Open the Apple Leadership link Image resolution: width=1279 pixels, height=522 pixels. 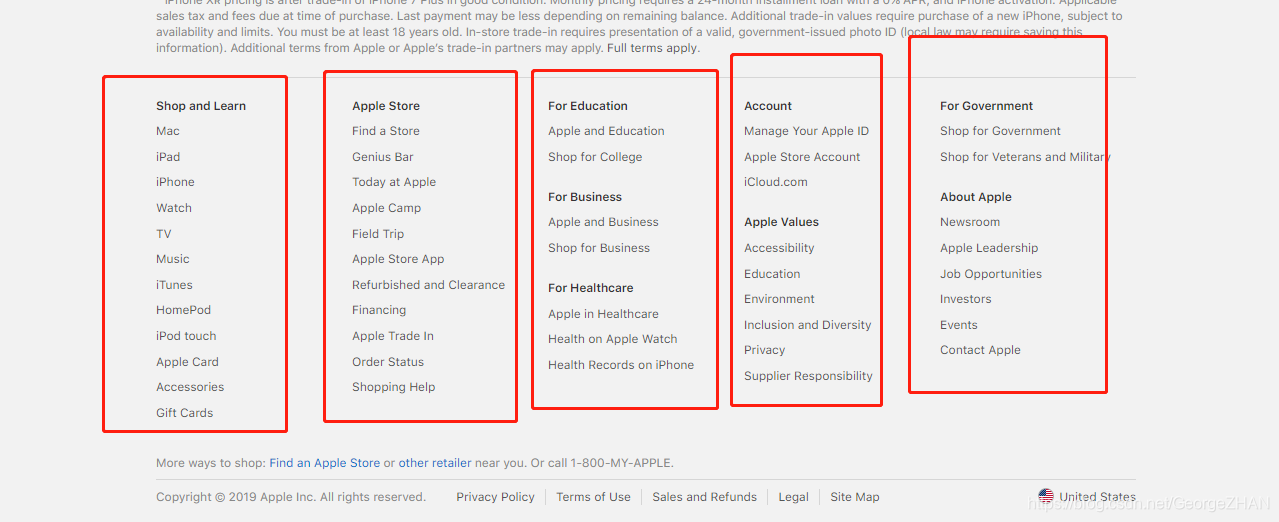click(989, 248)
